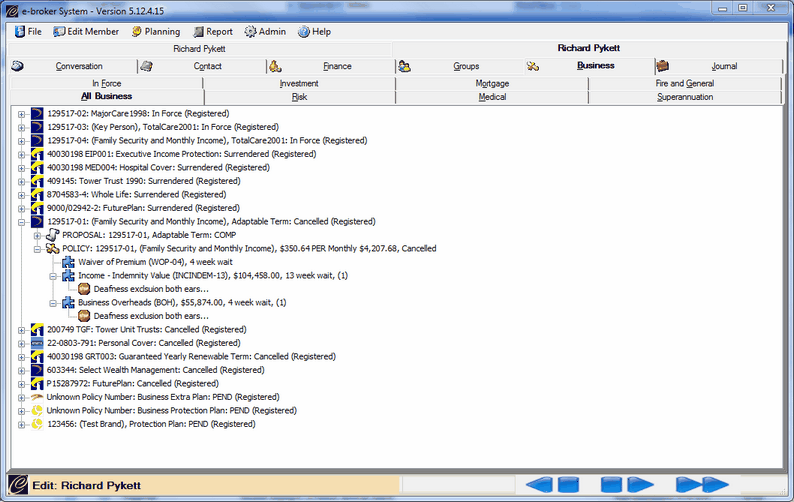Open the Report menu
This screenshot has width=794, height=502.
[213, 31]
